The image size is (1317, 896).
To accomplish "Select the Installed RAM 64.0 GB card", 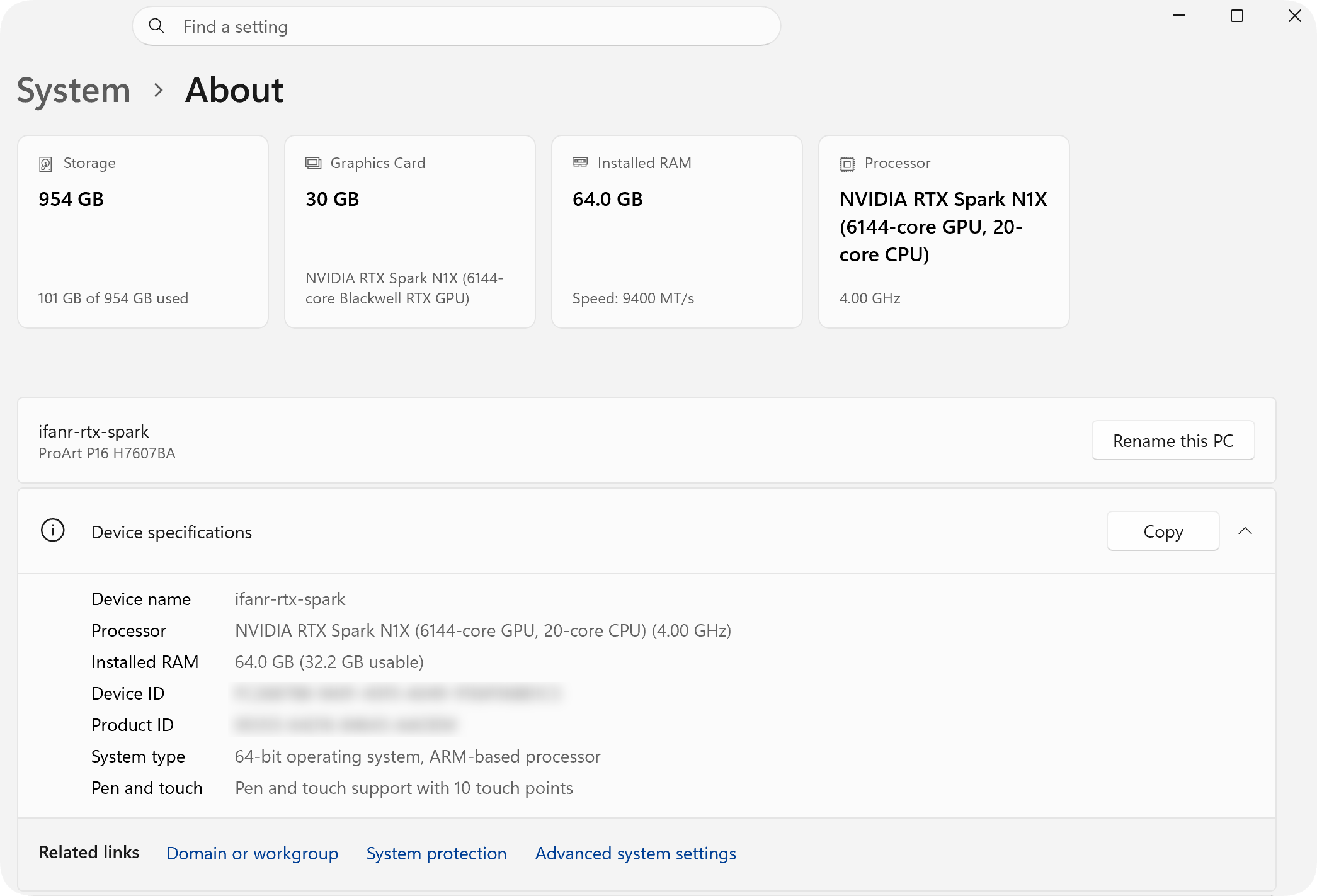I will [x=677, y=232].
